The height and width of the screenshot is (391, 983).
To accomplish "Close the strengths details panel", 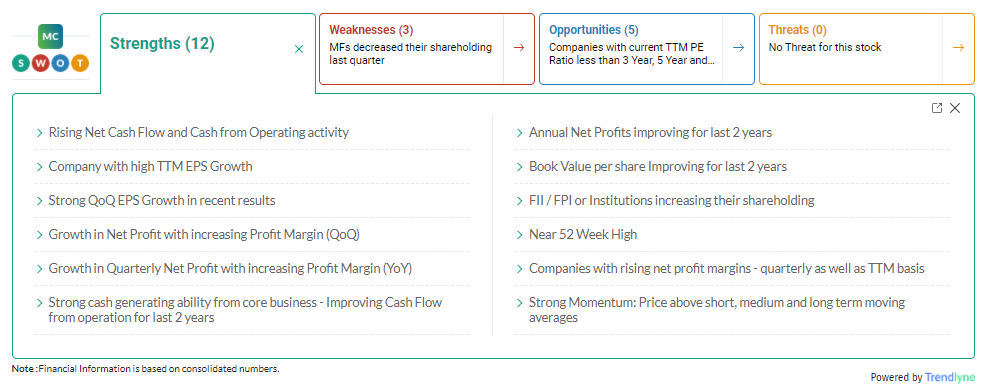I will coord(955,108).
